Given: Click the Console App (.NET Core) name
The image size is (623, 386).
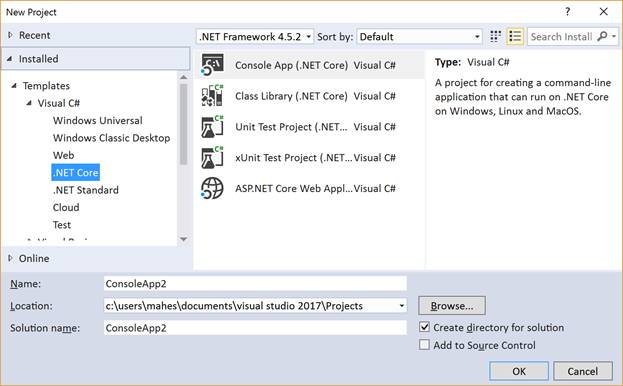Looking at the screenshot, I should point(291,65).
